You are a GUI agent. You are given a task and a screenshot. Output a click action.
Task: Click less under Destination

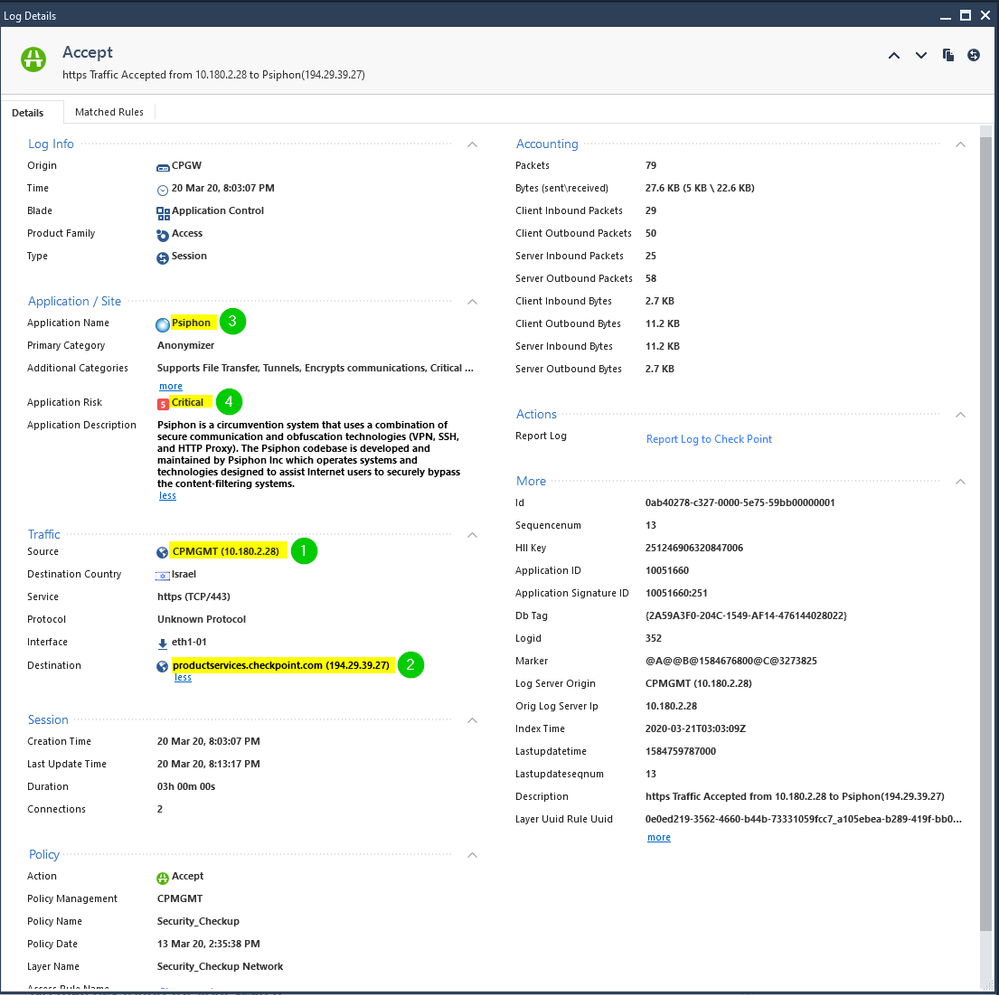point(183,677)
